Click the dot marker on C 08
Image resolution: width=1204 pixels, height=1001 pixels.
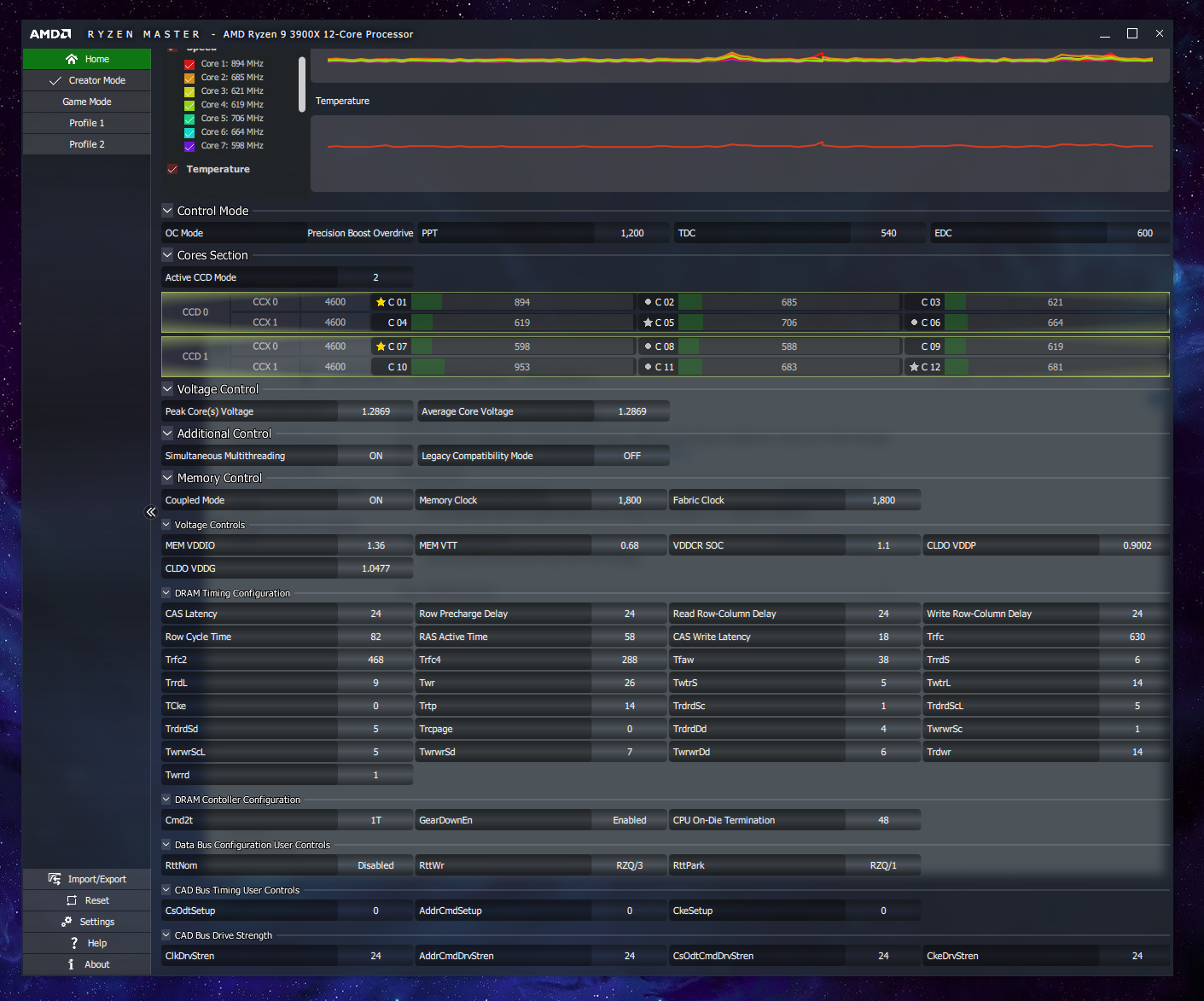(x=648, y=346)
